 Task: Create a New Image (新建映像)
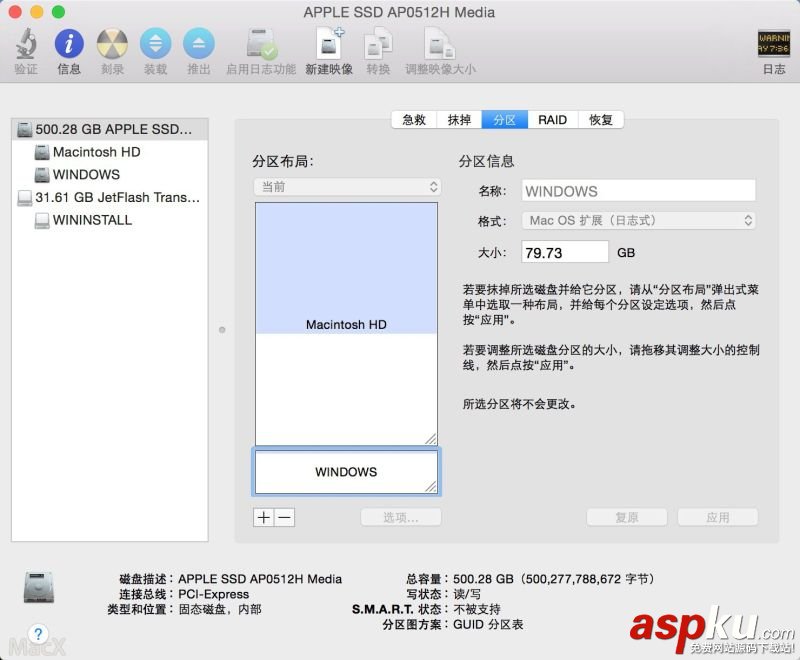[x=329, y=44]
